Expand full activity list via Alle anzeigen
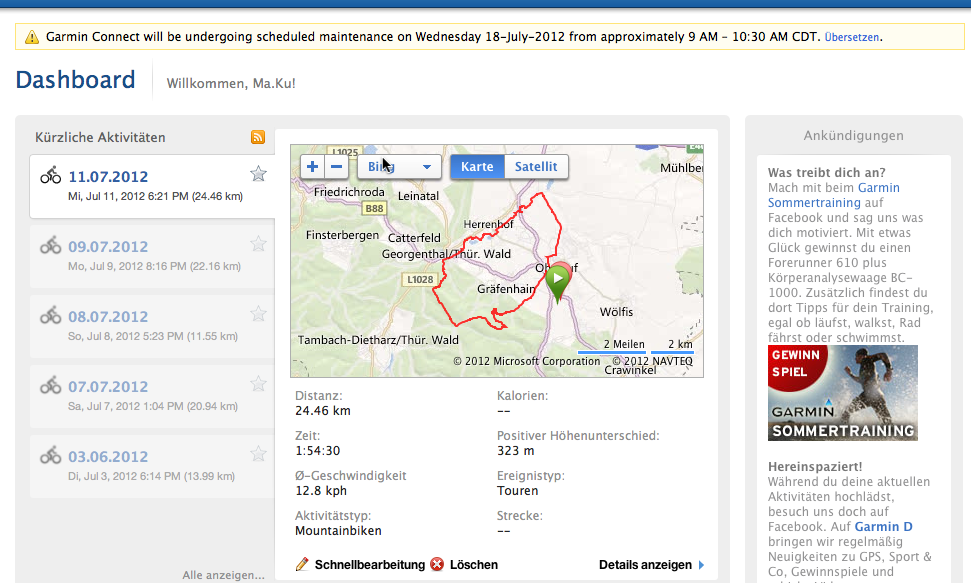Image resolution: width=971 pixels, height=583 pixels. (x=223, y=575)
